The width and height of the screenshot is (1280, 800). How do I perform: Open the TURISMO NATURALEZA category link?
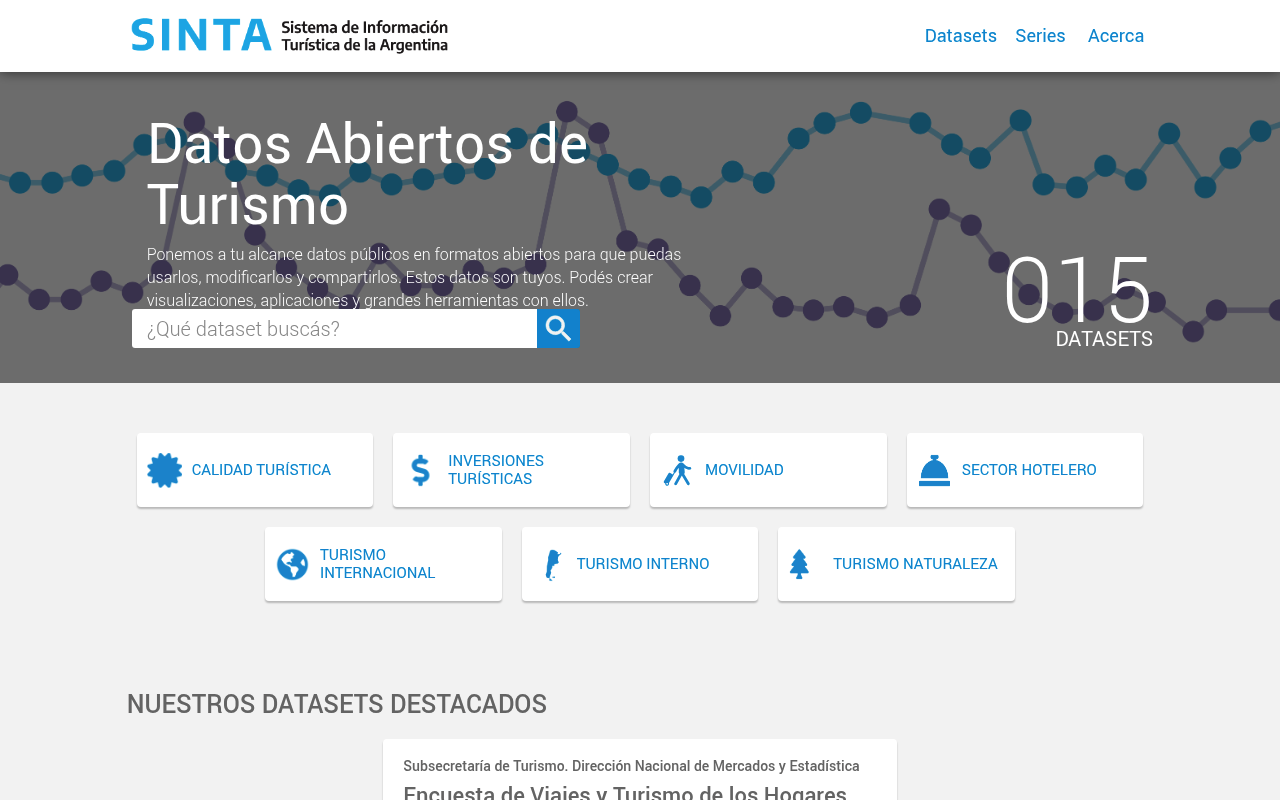tap(896, 564)
